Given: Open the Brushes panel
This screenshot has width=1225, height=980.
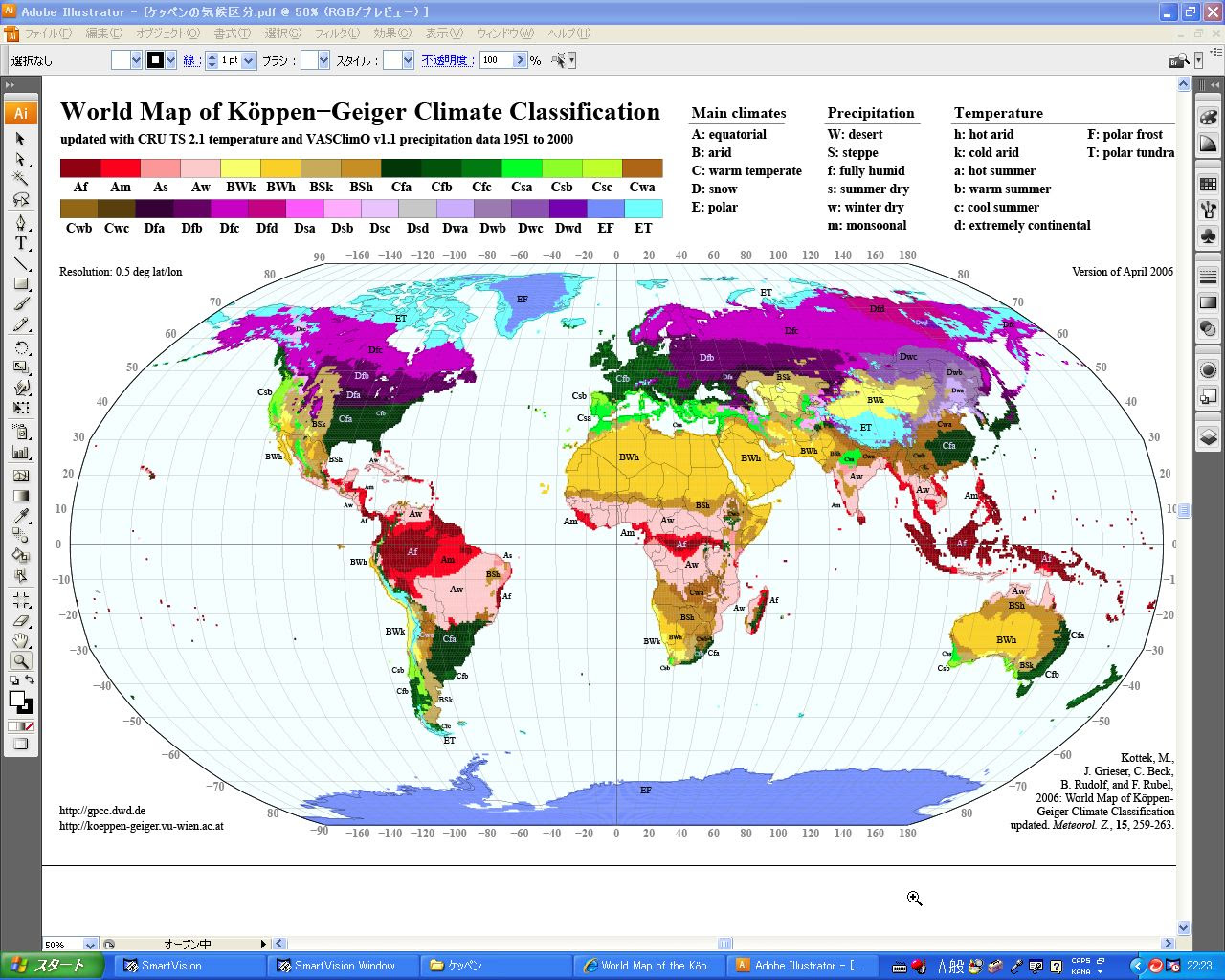Looking at the screenshot, I should pyautogui.click(x=1208, y=210).
